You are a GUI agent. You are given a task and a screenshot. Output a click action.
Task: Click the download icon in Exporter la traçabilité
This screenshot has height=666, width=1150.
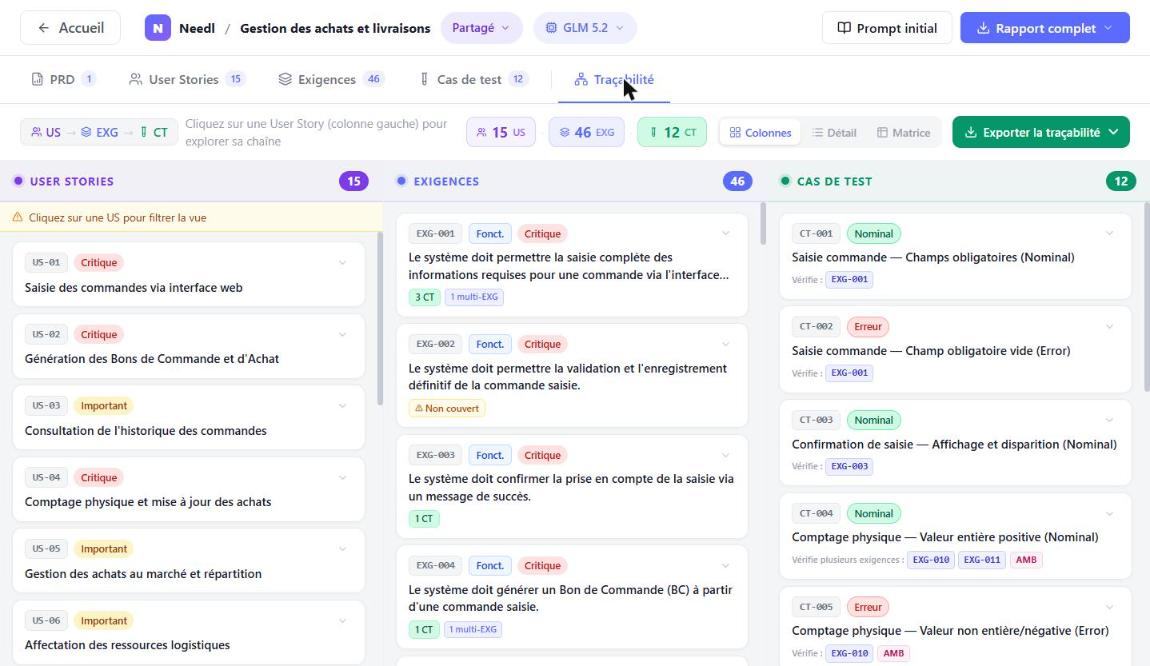pyautogui.click(x=970, y=132)
